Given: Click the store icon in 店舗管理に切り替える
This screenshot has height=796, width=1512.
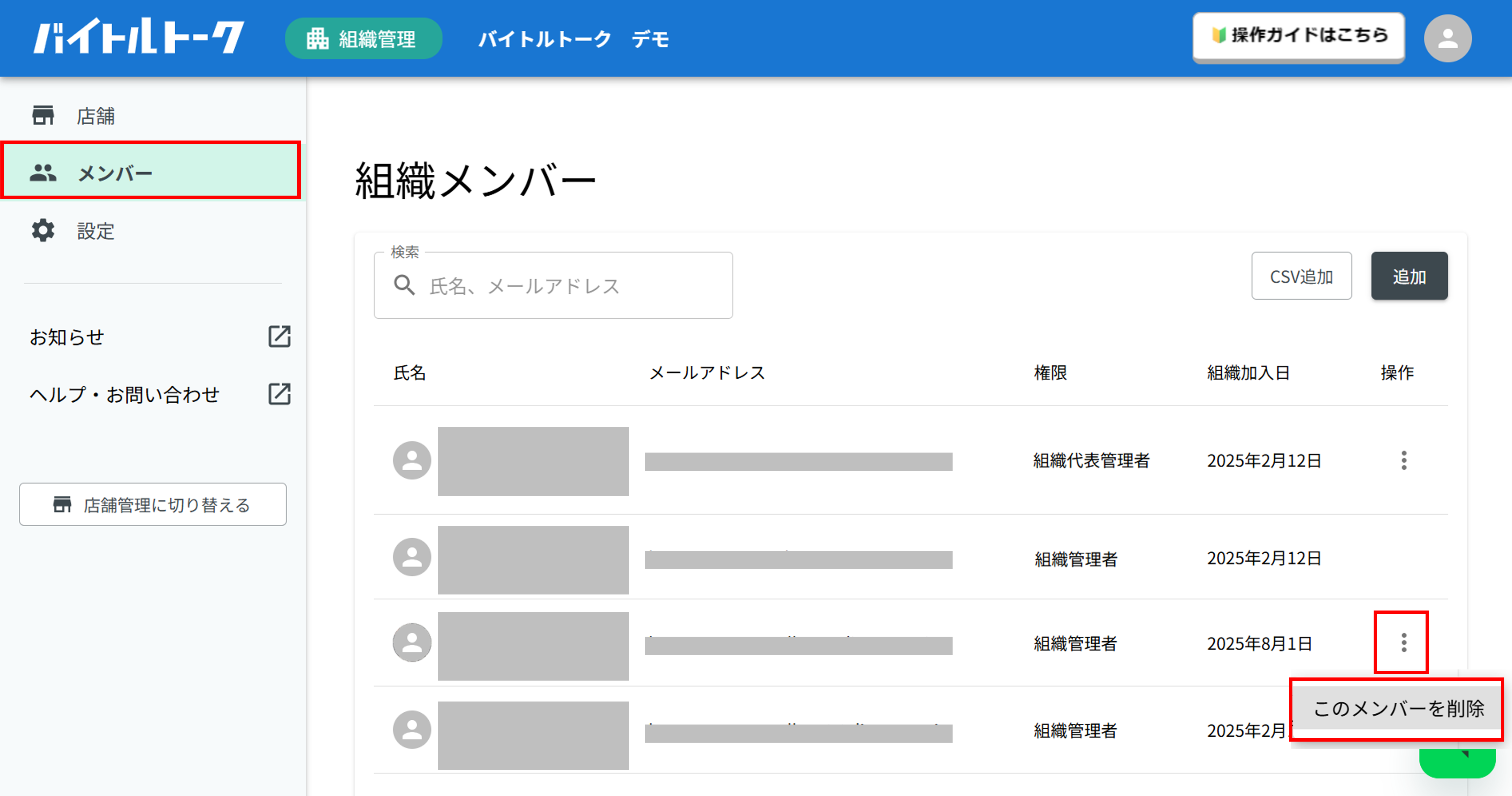Looking at the screenshot, I should coord(62,504).
